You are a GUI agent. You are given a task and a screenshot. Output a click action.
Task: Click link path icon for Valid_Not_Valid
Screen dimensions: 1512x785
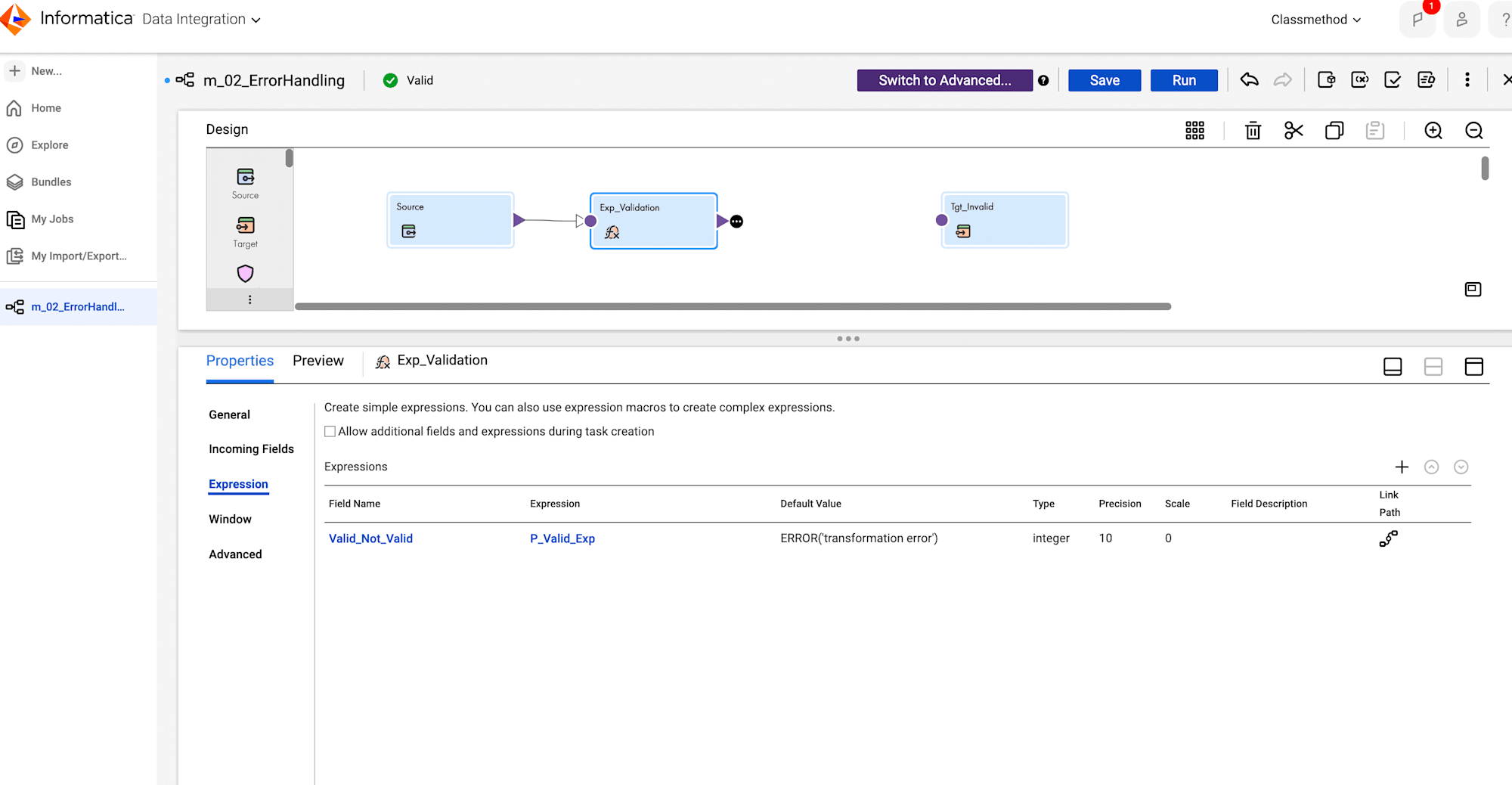(1389, 538)
